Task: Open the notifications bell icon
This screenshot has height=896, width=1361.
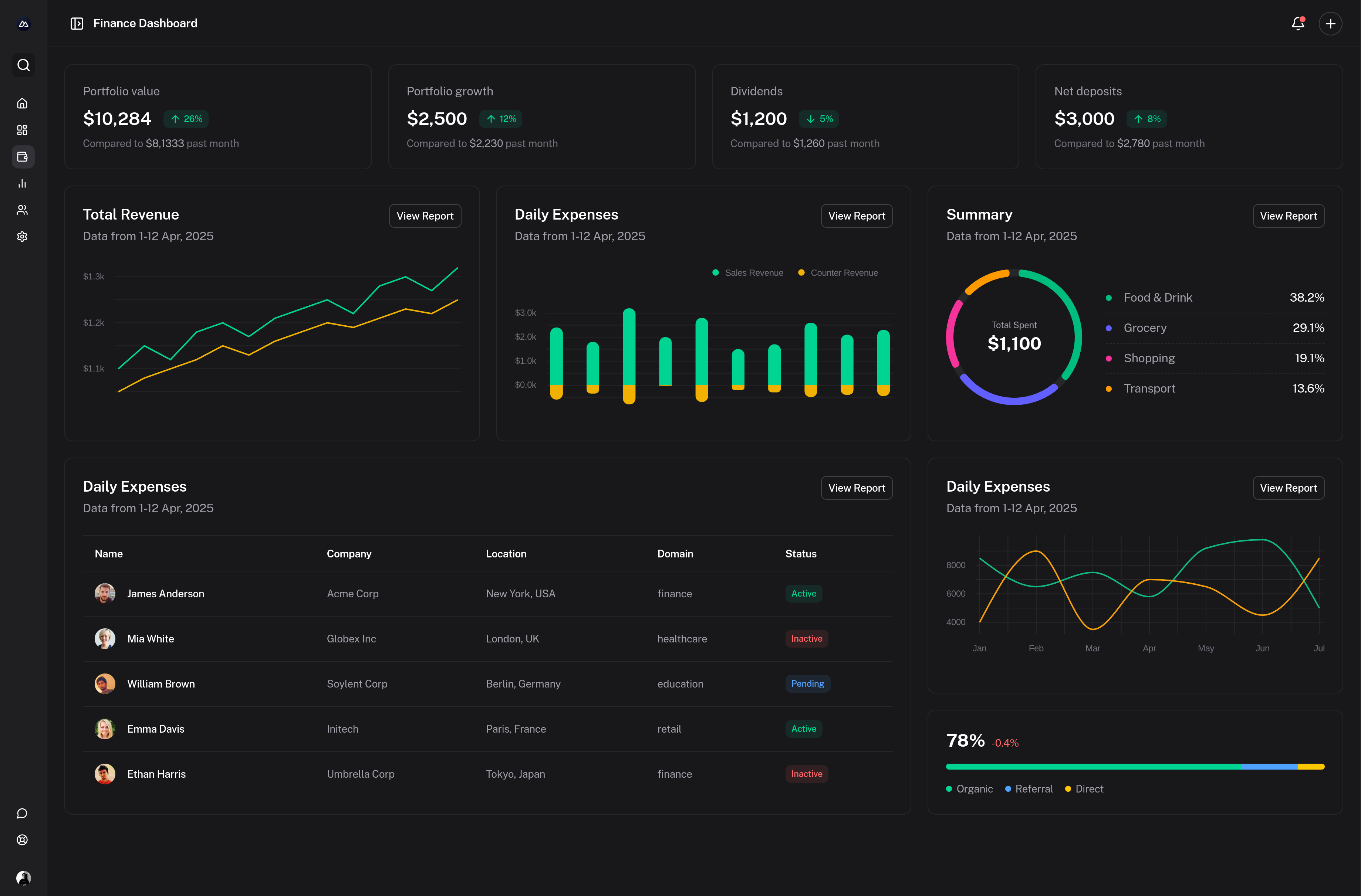Action: pos(1297,23)
